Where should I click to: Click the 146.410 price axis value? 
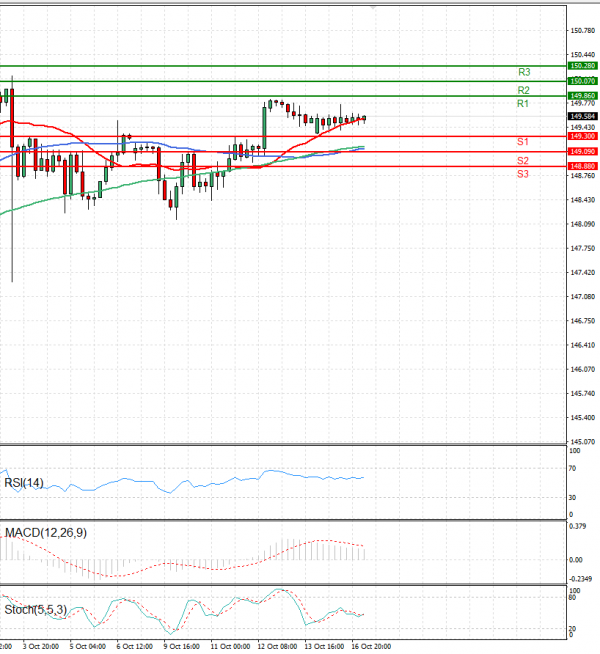[x=582, y=345]
